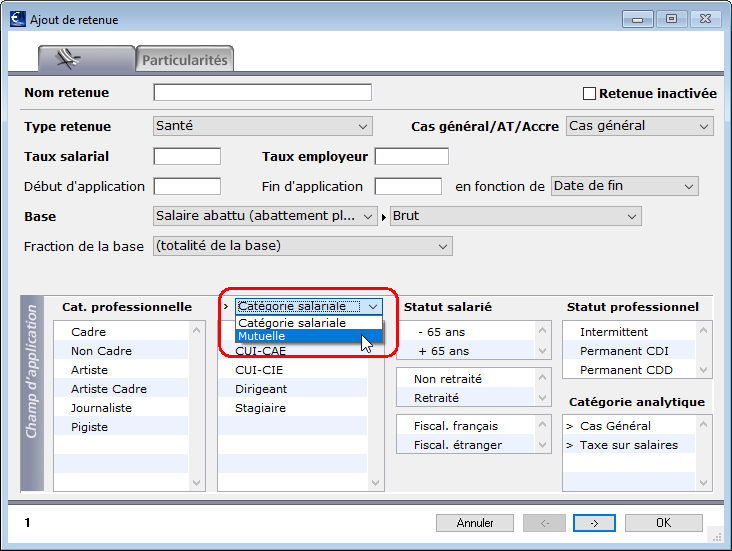
Task: Click the Taux salarial input field
Action: pyautogui.click(x=187, y=156)
